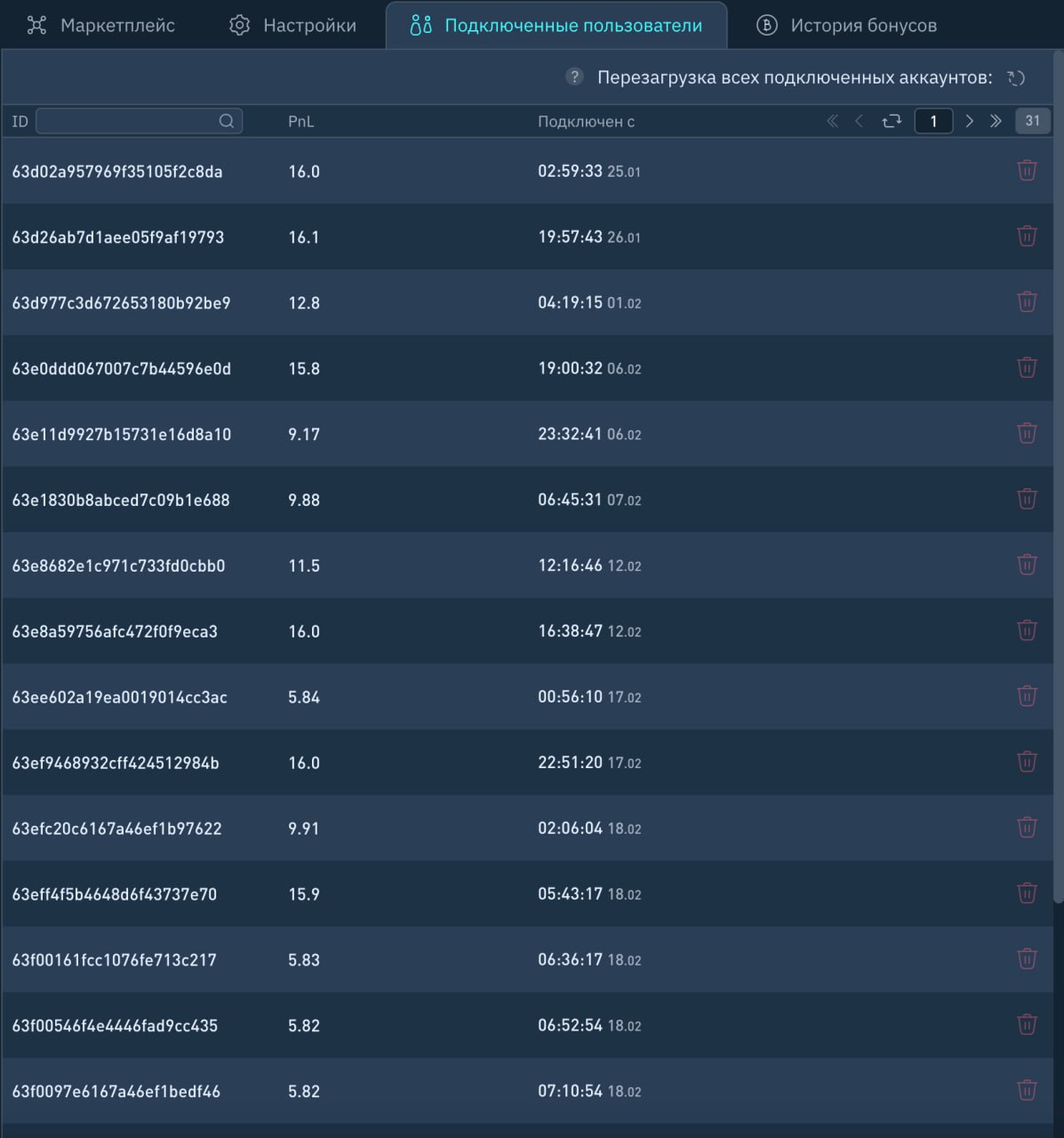Delete user 63d02a957969f35105f2c8da with trash icon
The width and height of the screenshot is (1064, 1138).
pyautogui.click(x=1027, y=171)
